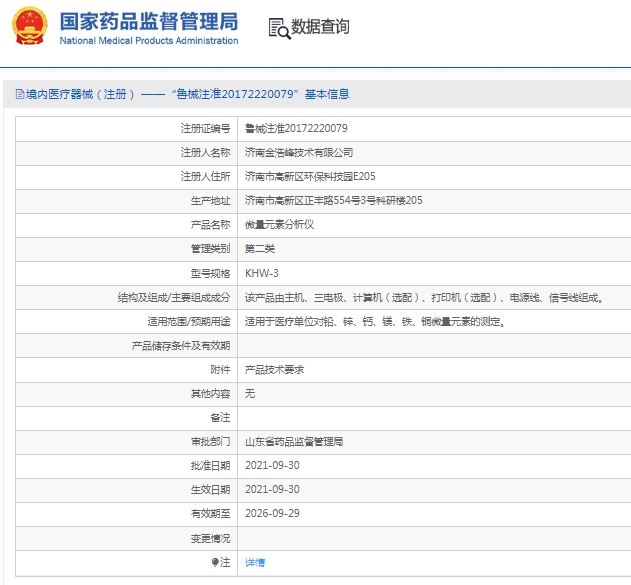631x585 pixels.
Task: Click the 管理类别 label
Action: 210,249
